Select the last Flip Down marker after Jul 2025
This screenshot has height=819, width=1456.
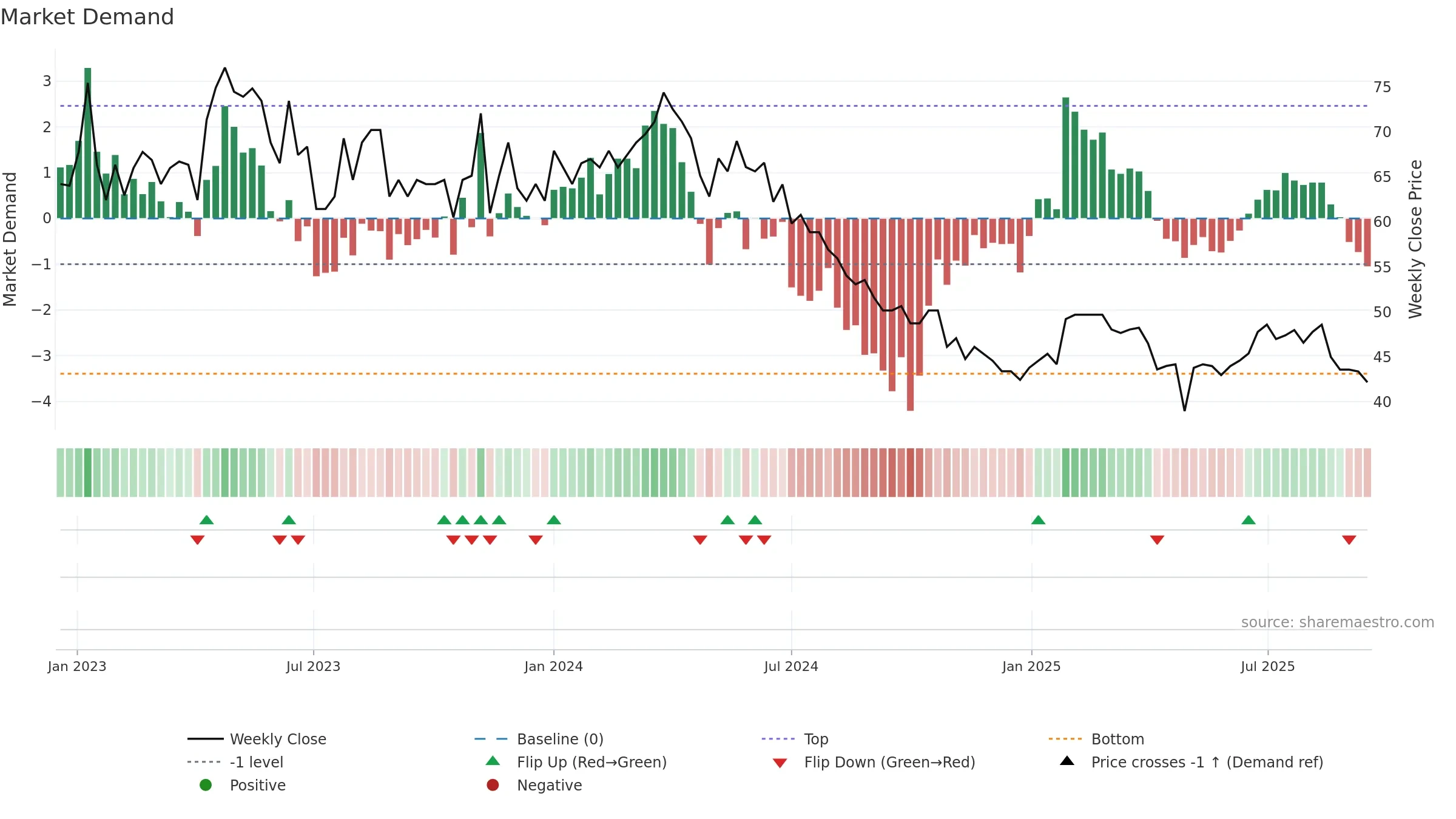click(1349, 540)
